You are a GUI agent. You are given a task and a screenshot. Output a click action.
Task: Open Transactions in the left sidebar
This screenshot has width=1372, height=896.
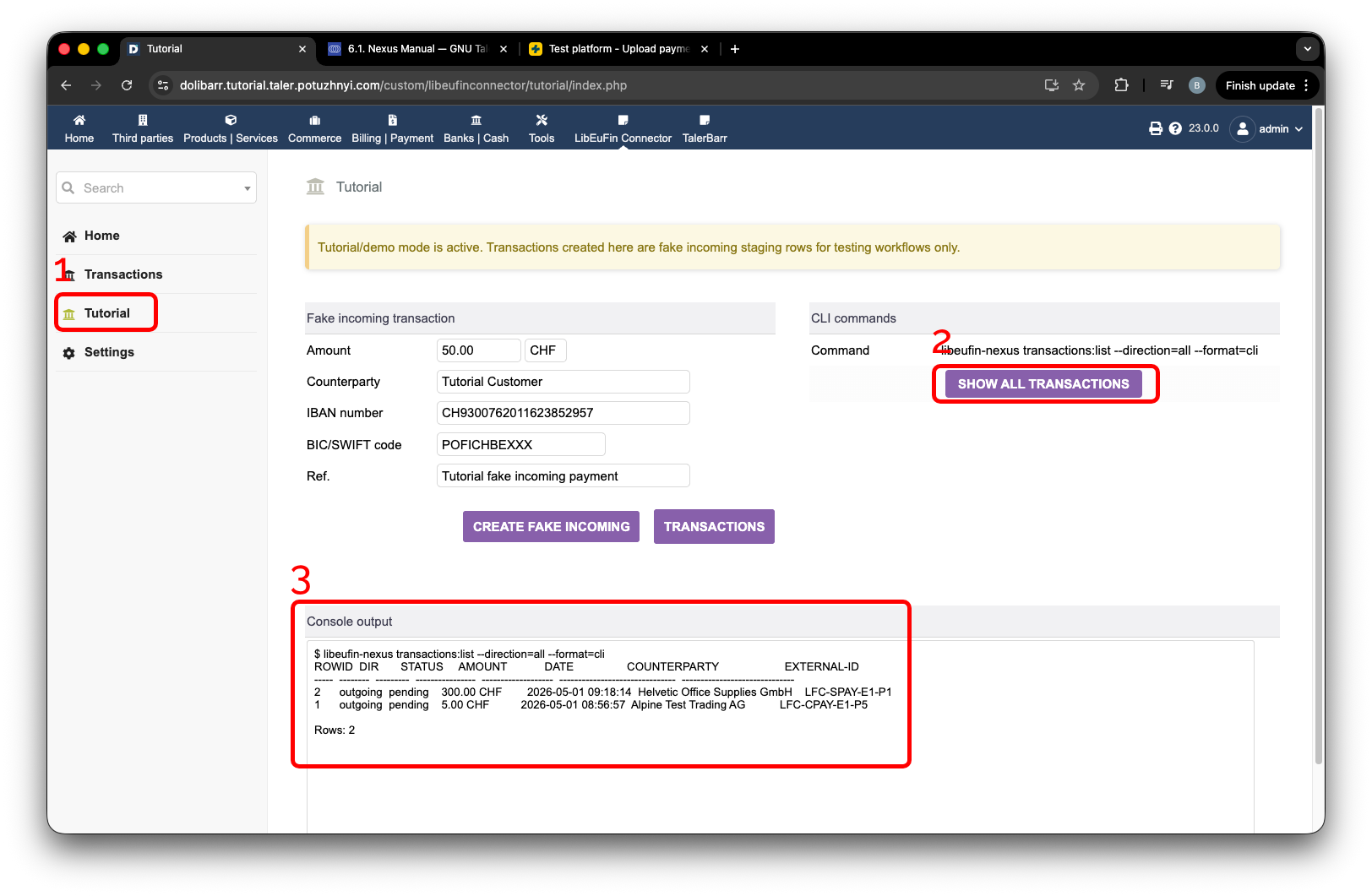coord(123,274)
